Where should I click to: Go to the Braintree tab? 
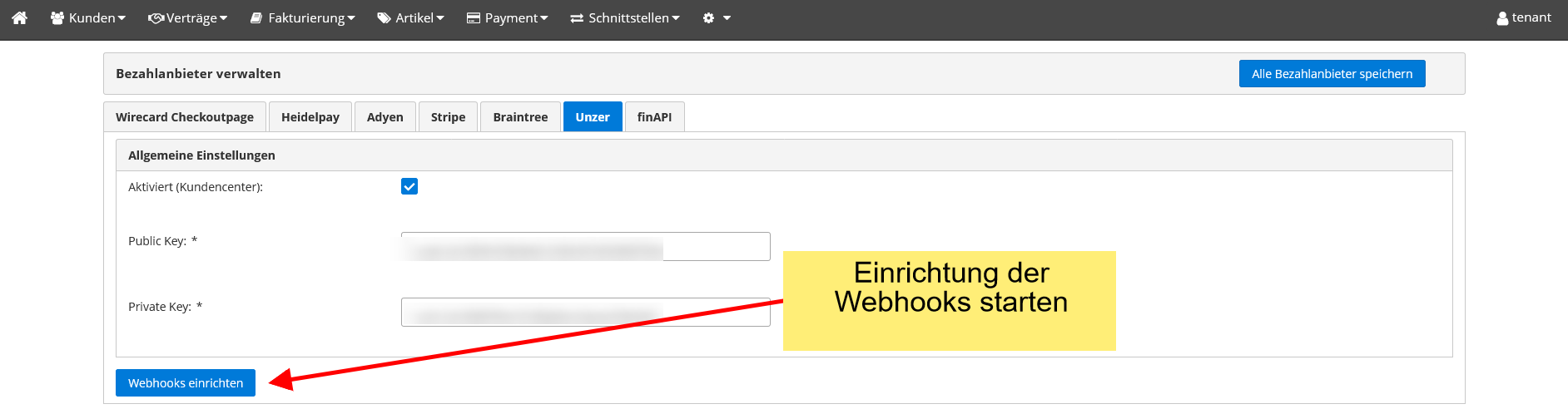[x=520, y=117]
